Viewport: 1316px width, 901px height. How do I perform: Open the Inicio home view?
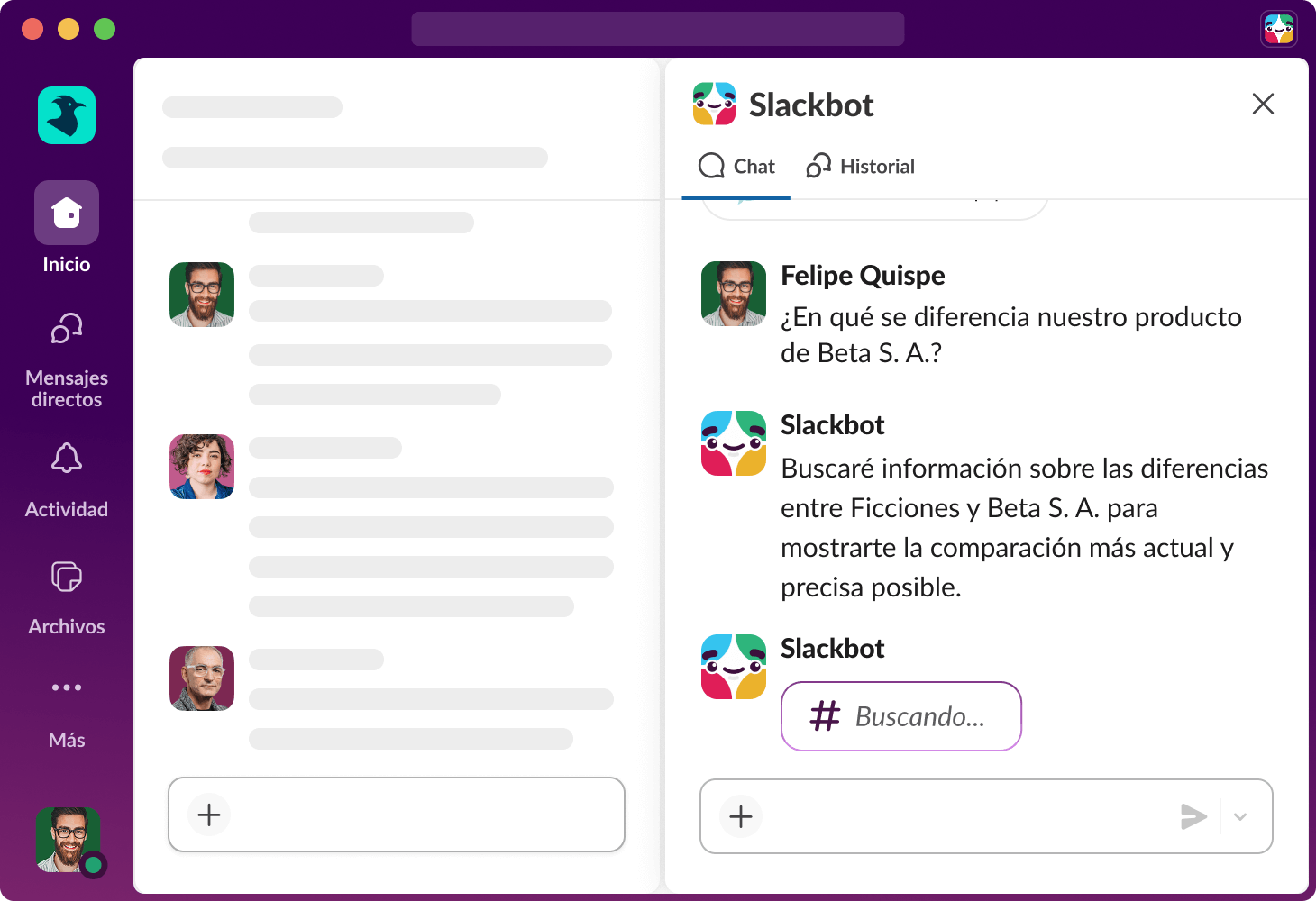pyautogui.click(x=66, y=214)
